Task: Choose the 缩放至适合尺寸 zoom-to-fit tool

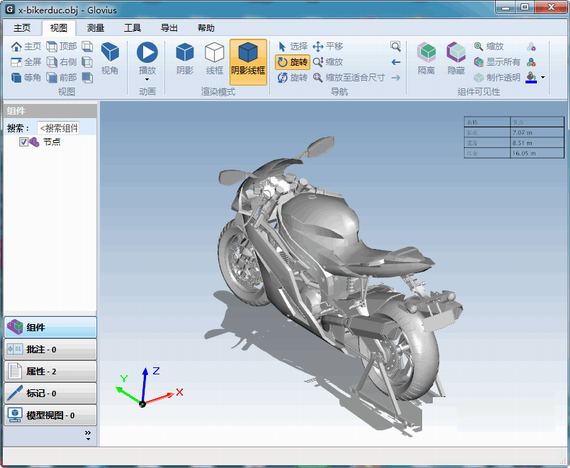Action: click(349, 77)
